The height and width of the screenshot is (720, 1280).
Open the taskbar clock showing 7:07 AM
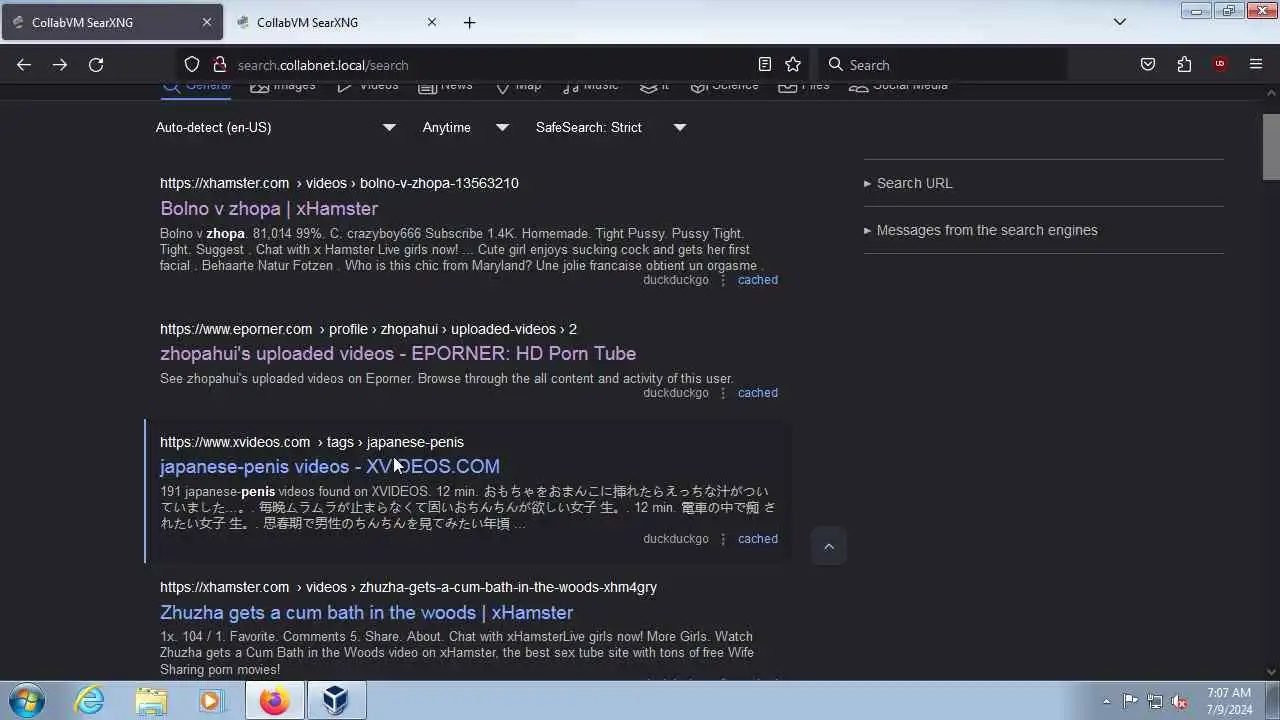coord(1229,692)
